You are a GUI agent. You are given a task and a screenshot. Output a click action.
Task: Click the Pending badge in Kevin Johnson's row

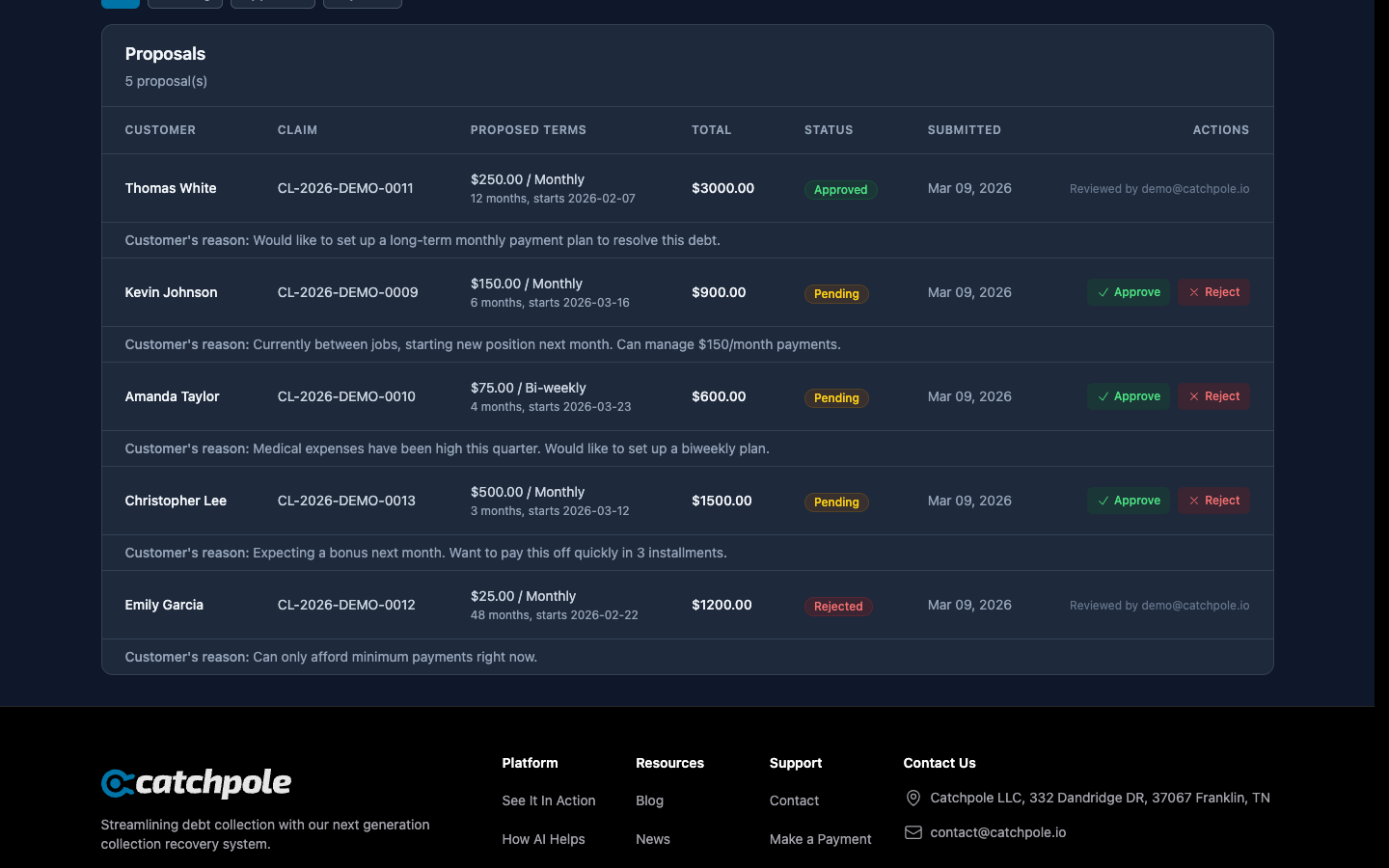pyautogui.click(x=836, y=294)
